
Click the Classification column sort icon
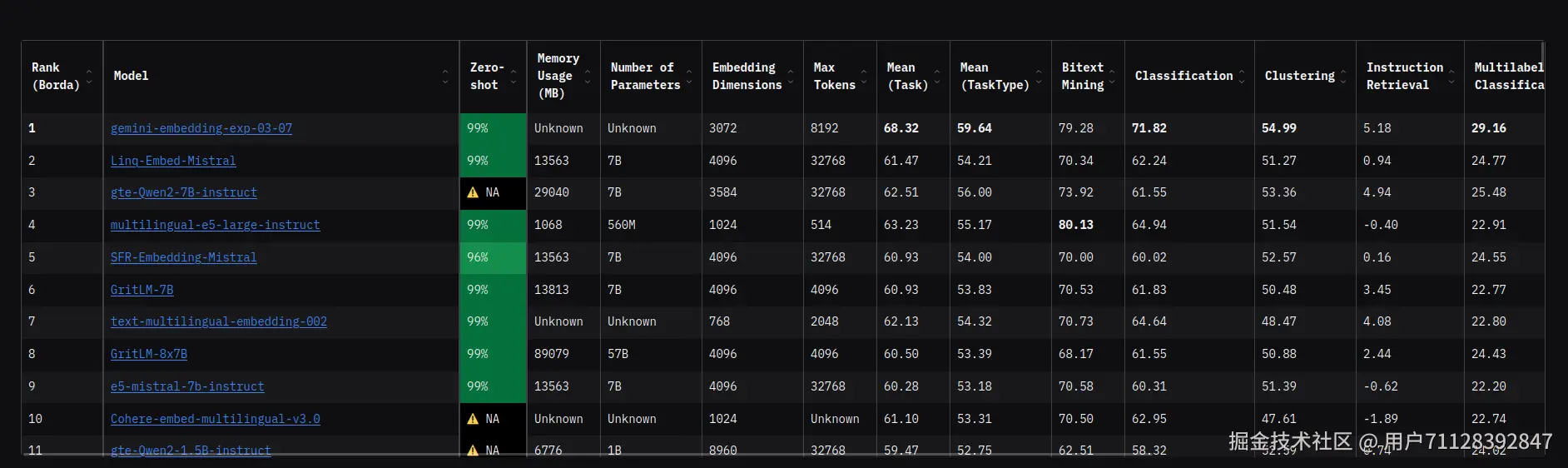(x=1242, y=77)
